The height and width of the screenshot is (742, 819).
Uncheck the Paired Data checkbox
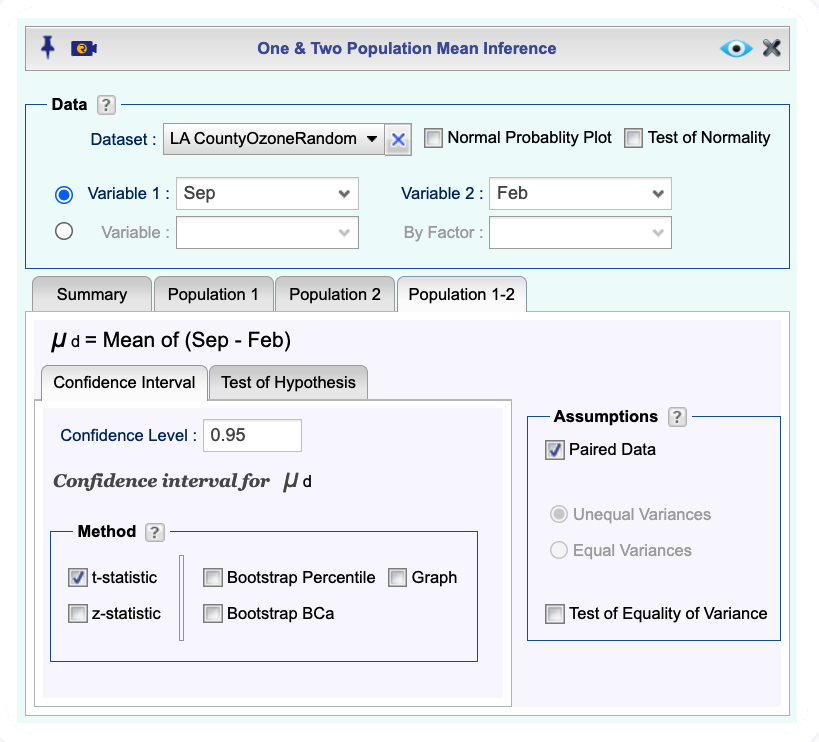[x=554, y=450]
